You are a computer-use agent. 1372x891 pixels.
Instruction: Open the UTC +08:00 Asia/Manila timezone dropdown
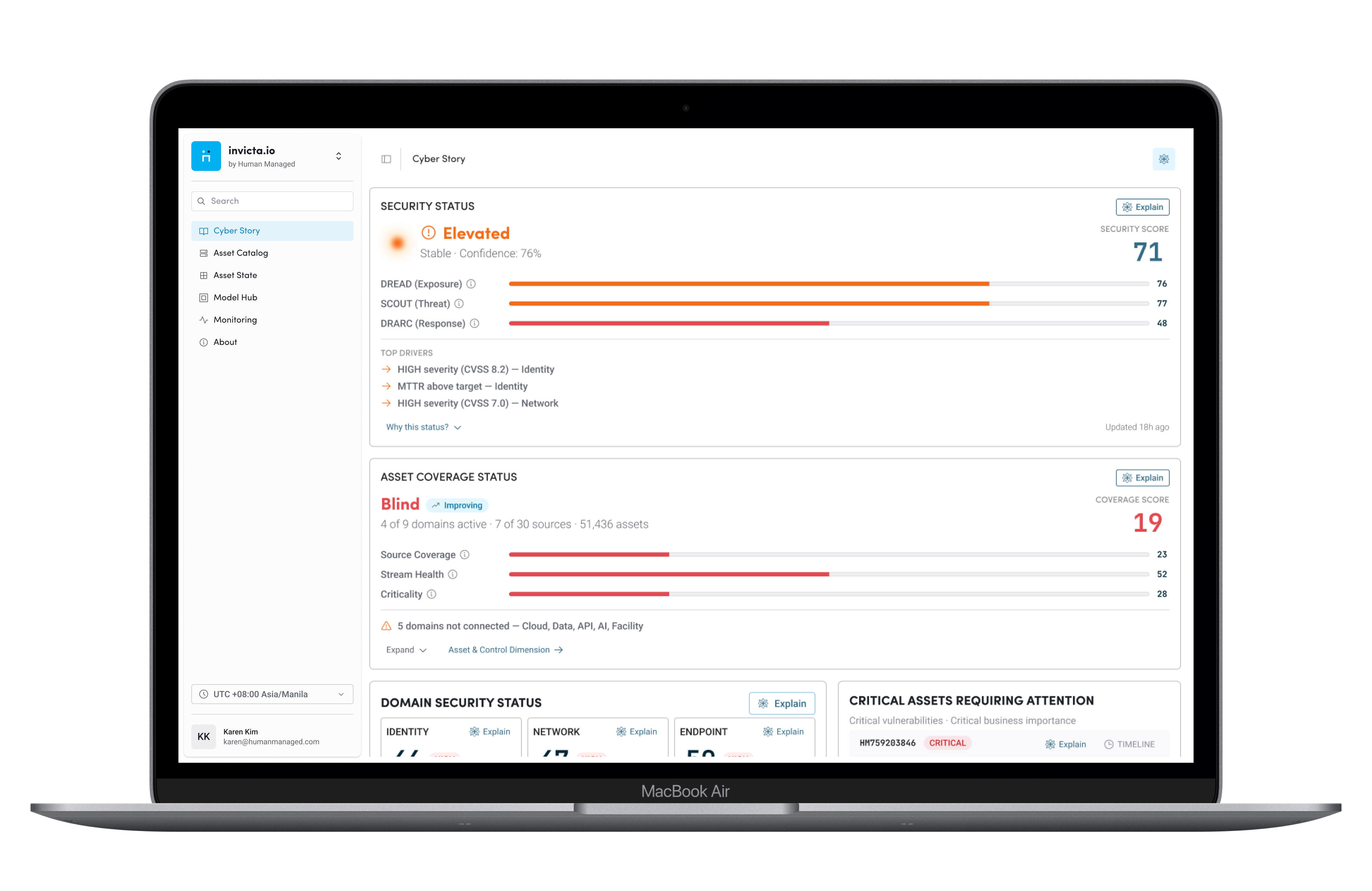tap(272, 694)
